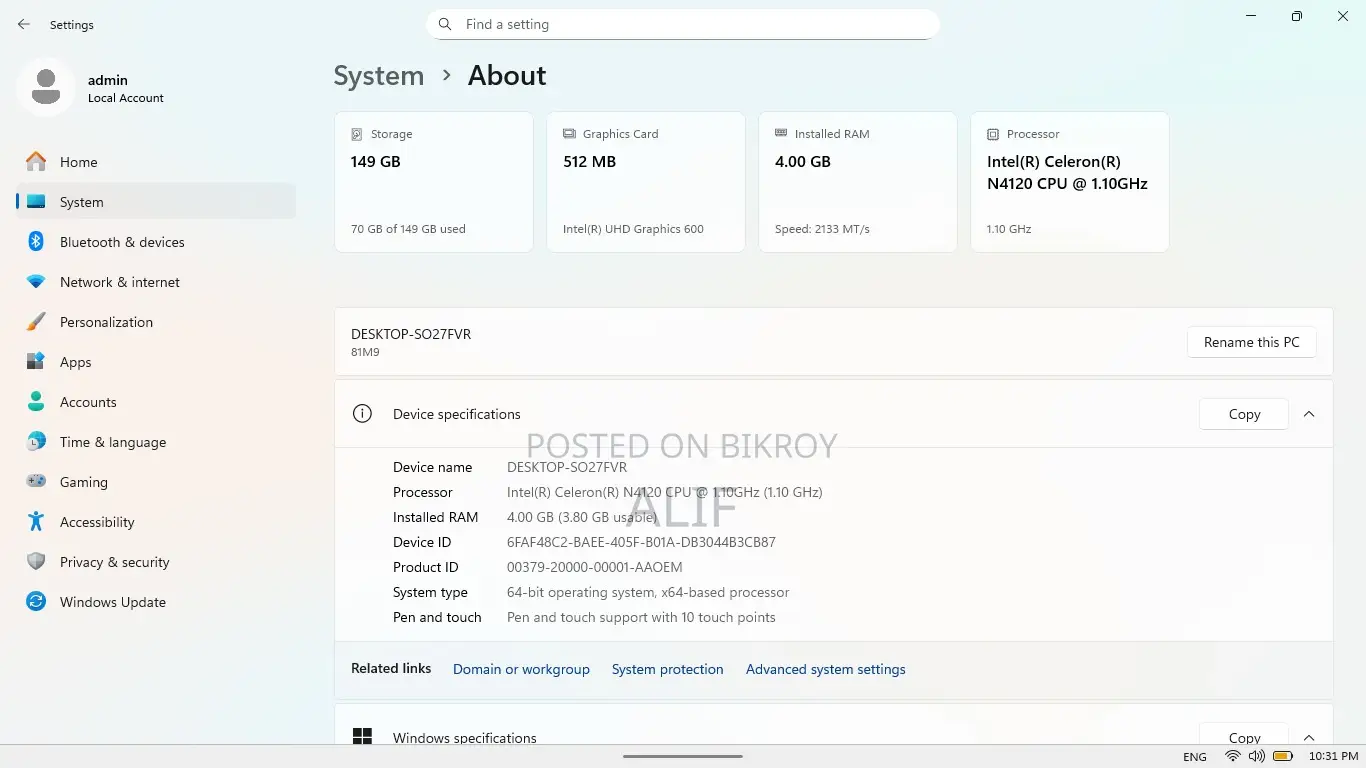Open the Domain or workgroup link
Image resolution: width=1366 pixels, height=768 pixels.
[521, 669]
